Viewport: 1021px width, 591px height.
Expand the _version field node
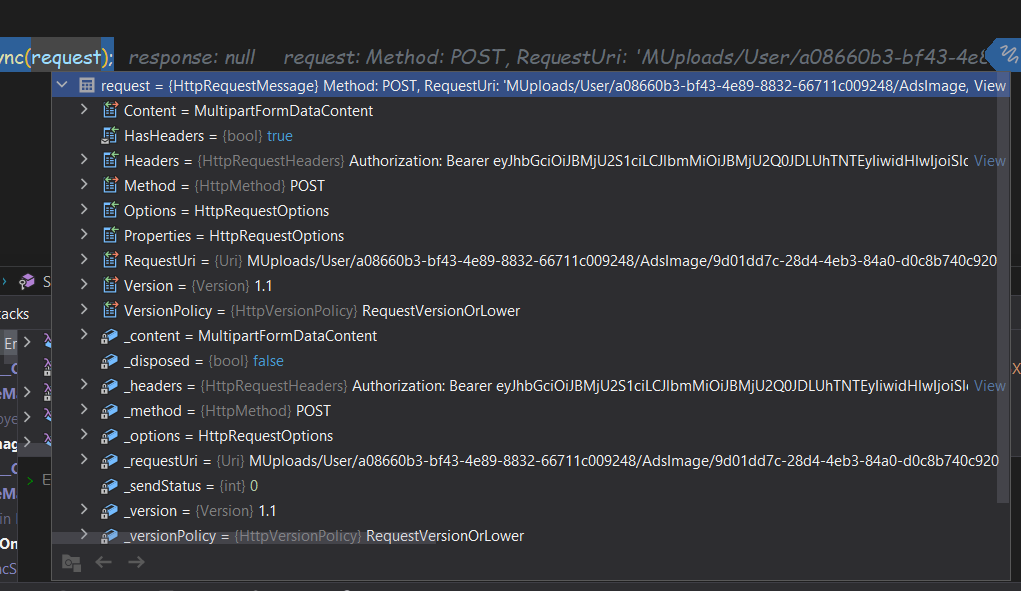(84, 510)
